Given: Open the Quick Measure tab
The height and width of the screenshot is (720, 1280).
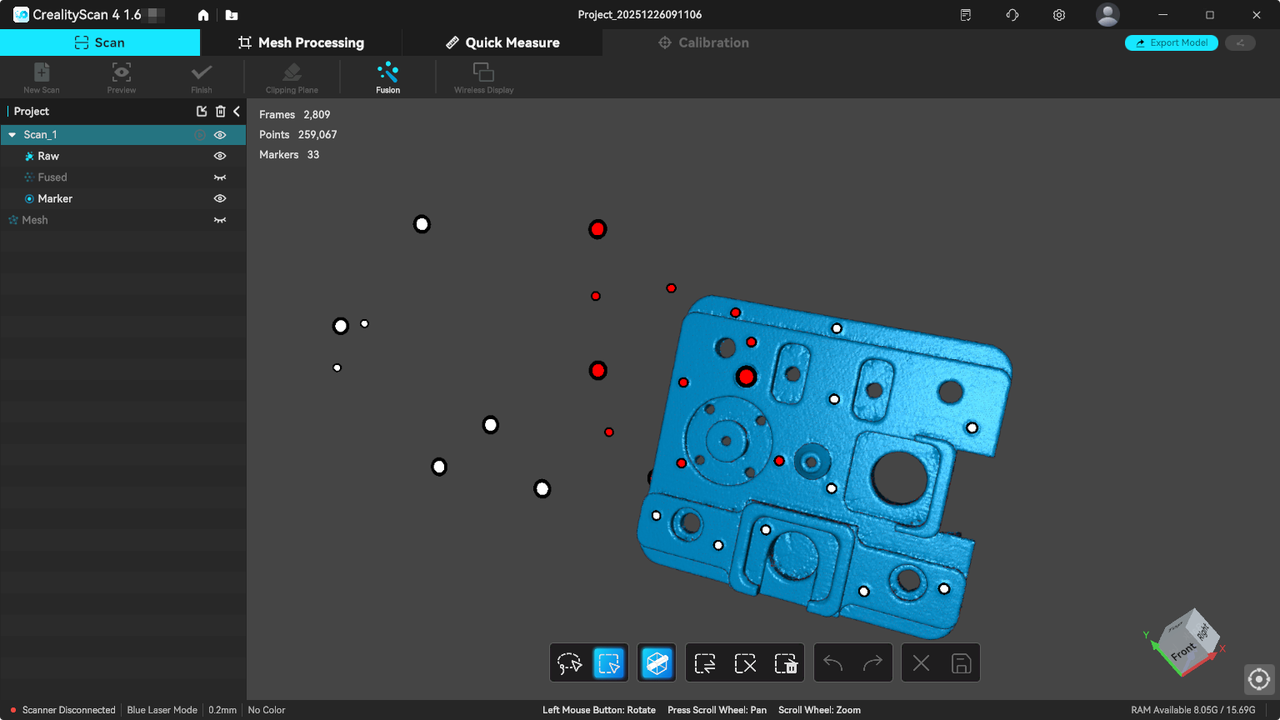Looking at the screenshot, I should [502, 43].
